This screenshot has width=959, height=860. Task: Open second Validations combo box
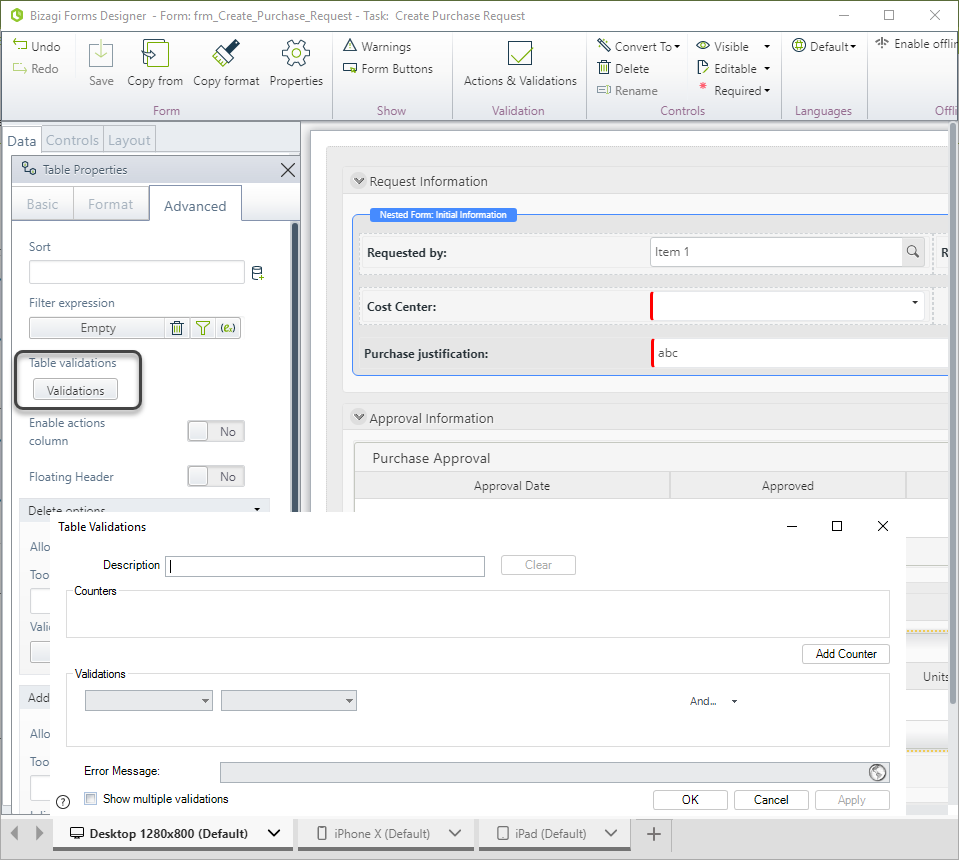click(289, 701)
